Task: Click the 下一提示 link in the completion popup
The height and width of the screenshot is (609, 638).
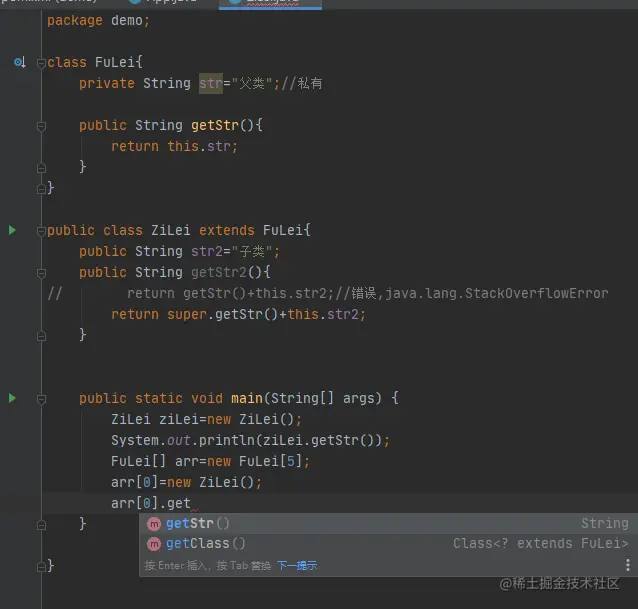Action: pyautogui.click(x=297, y=565)
